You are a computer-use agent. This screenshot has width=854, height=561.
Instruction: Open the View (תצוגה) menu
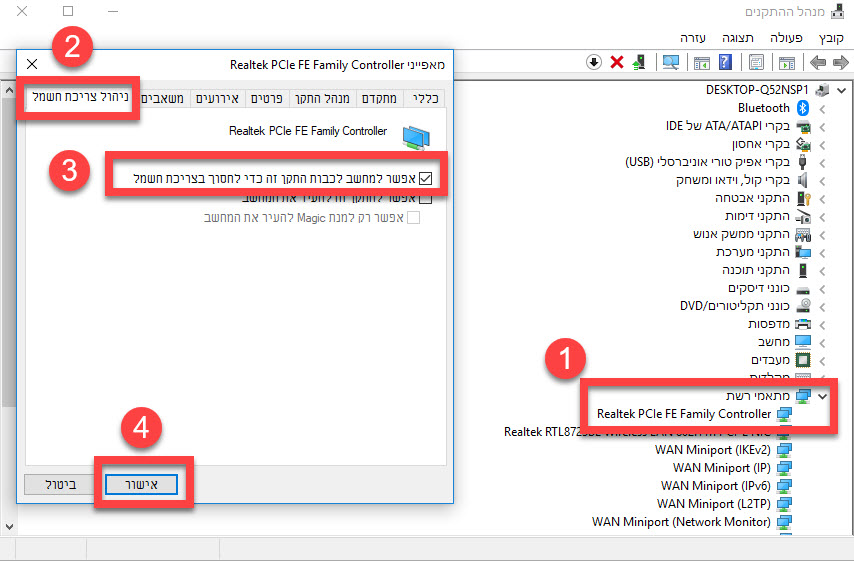point(737,38)
